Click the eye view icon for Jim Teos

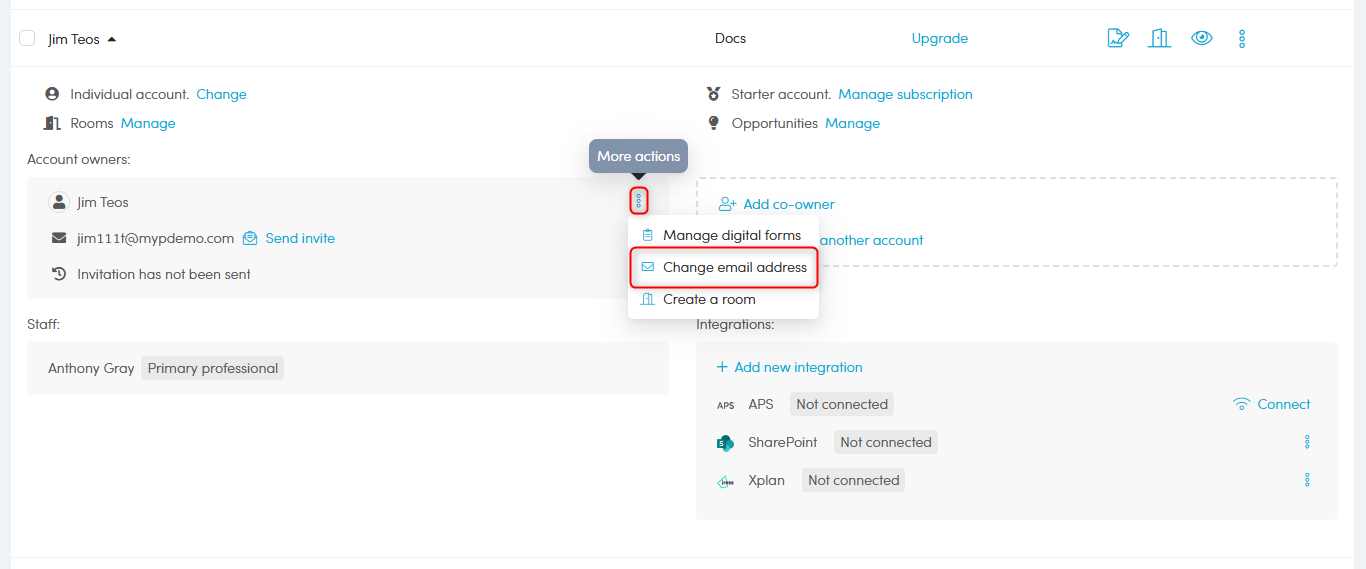tap(1201, 39)
